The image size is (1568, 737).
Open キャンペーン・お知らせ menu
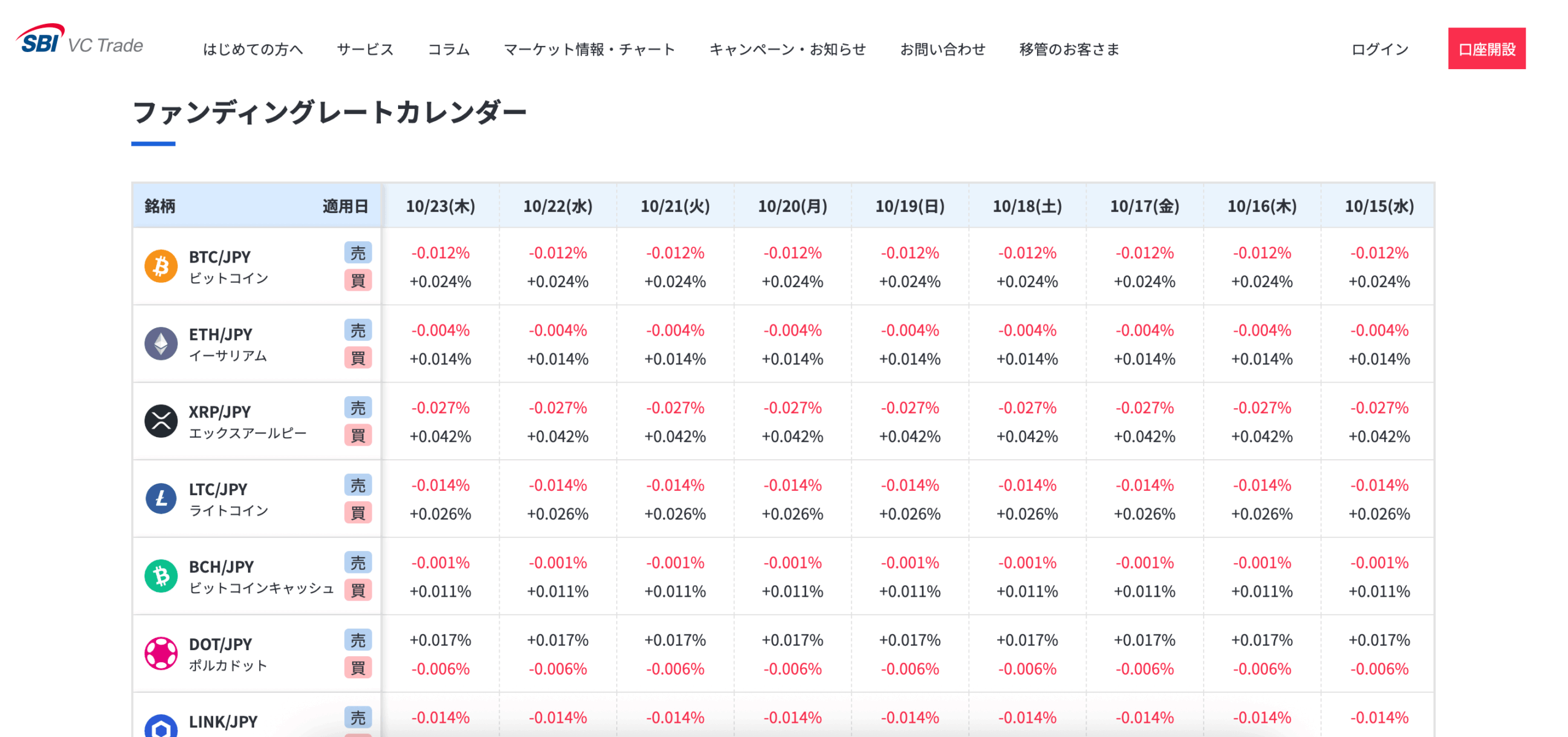788,49
